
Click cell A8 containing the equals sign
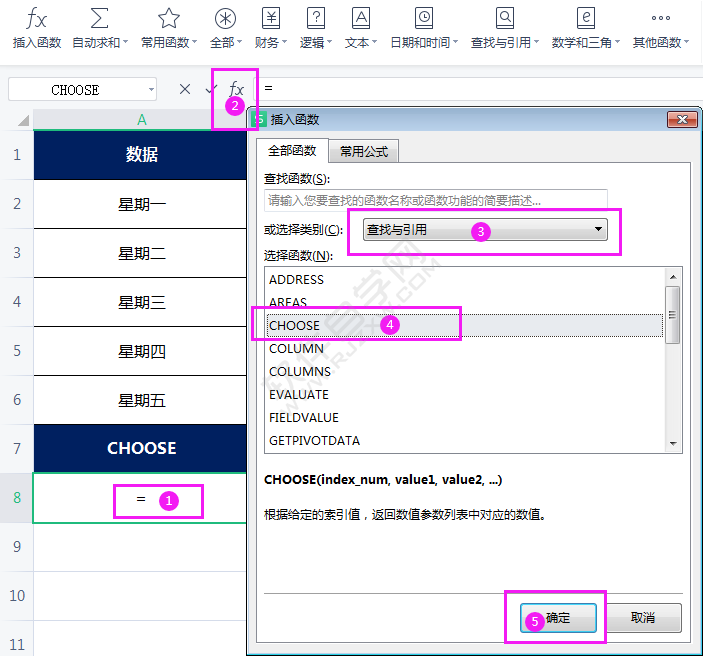pyautogui.click(x=140, y=498)
